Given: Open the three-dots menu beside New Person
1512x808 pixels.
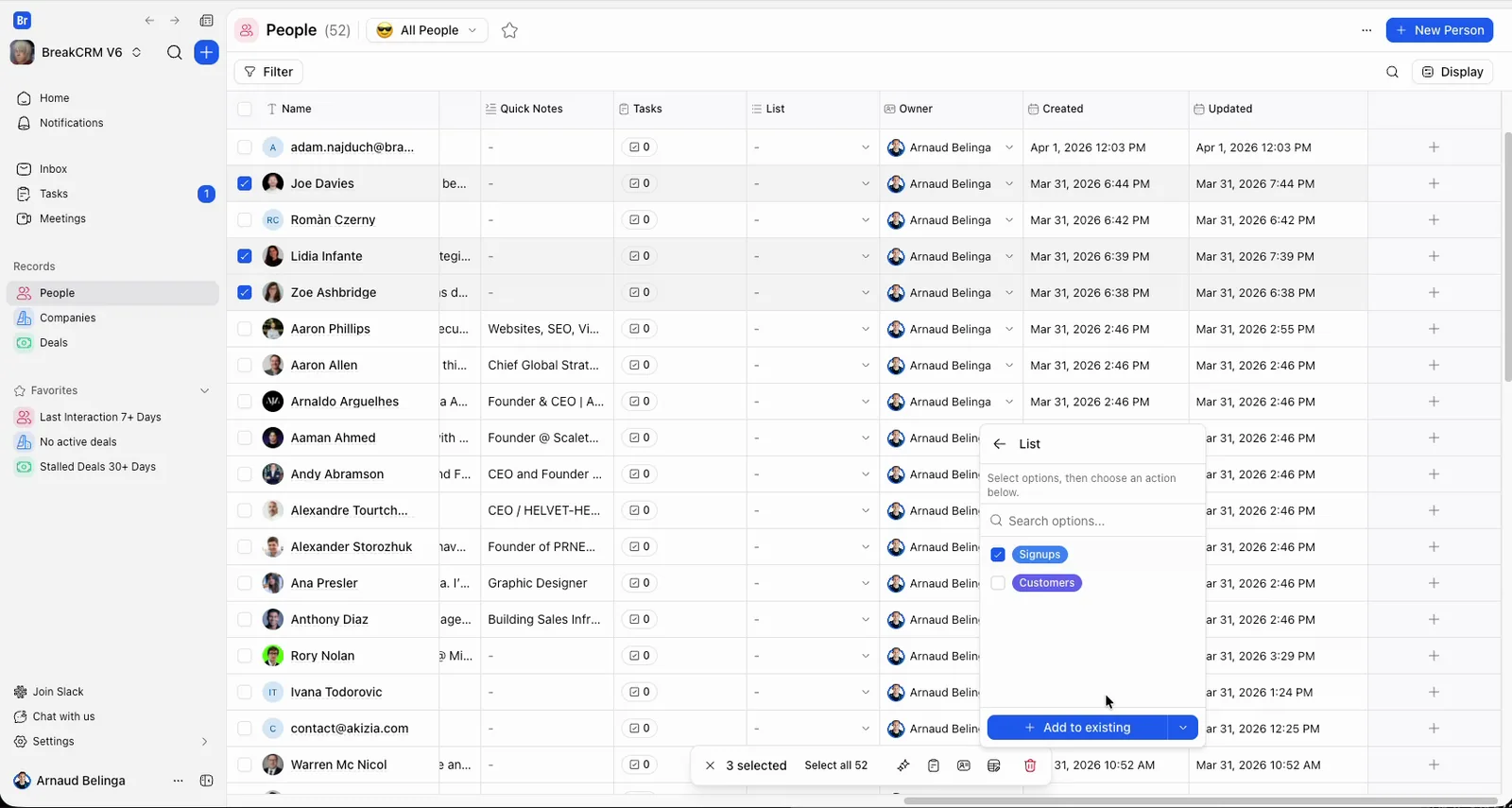Looking at the screenshot, I should [x=1366, y=30].
